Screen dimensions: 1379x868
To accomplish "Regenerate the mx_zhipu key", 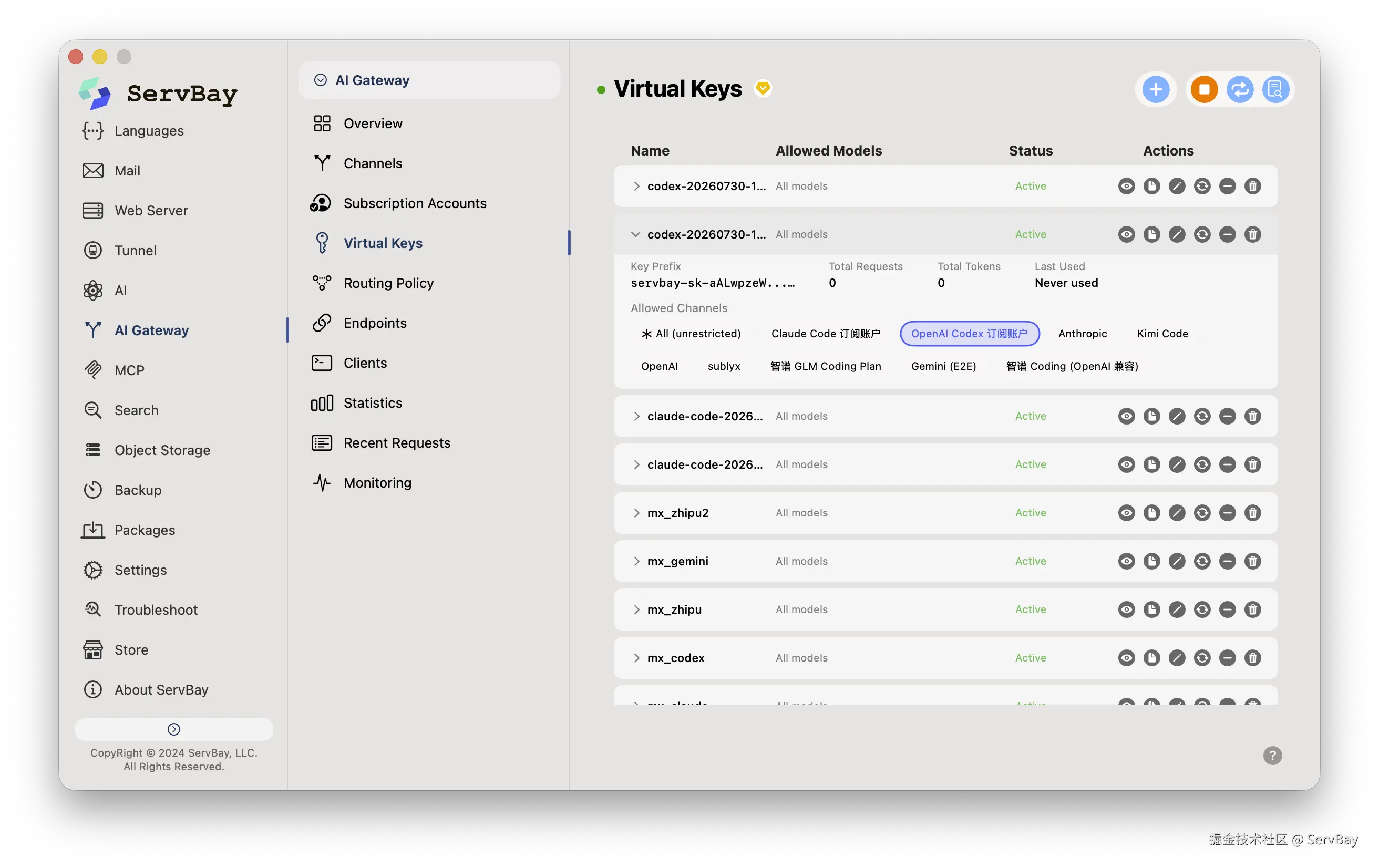I will tap(1201, 609).
